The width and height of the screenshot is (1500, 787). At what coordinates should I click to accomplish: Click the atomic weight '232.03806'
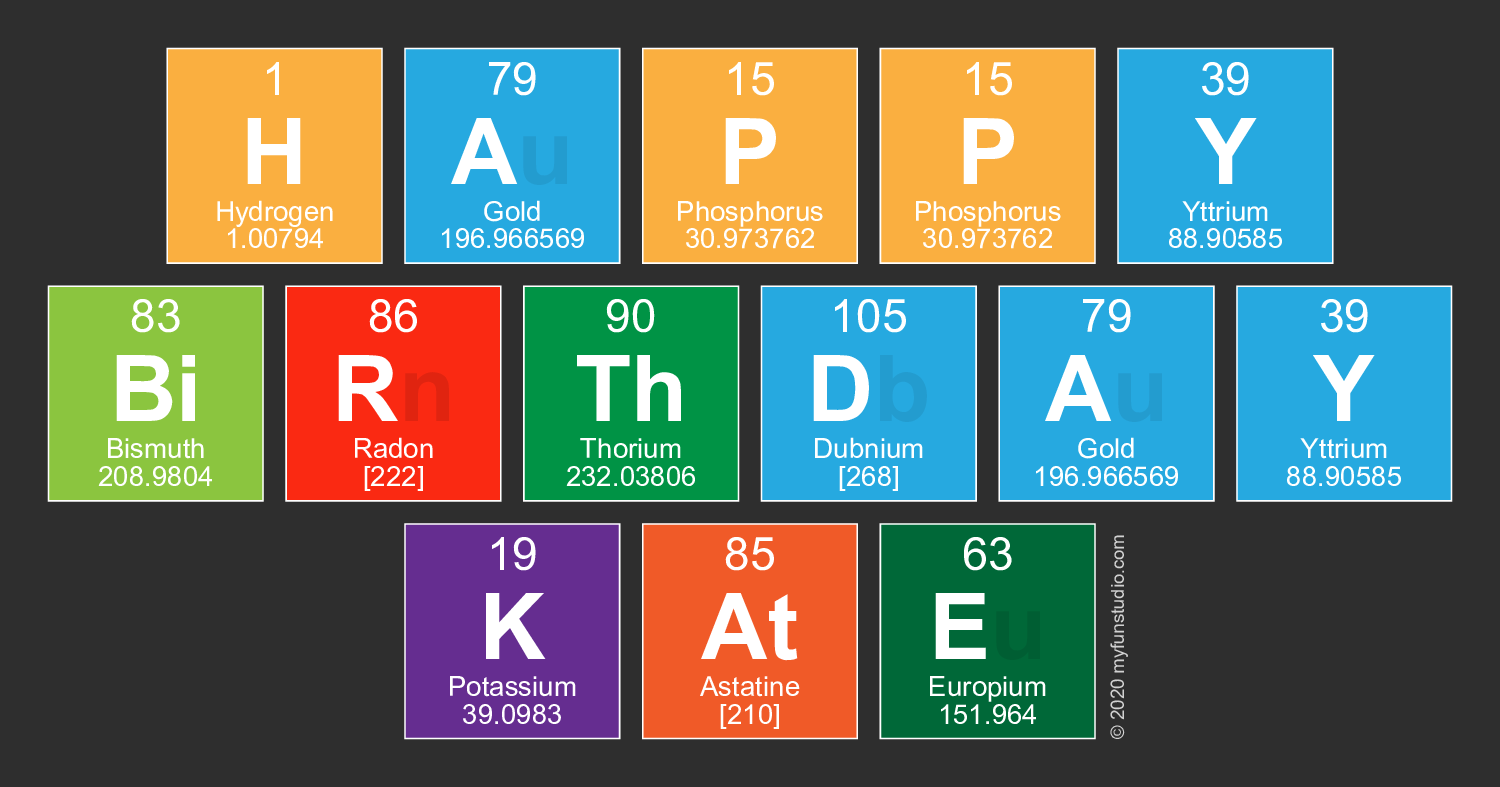tap(631, 477)
